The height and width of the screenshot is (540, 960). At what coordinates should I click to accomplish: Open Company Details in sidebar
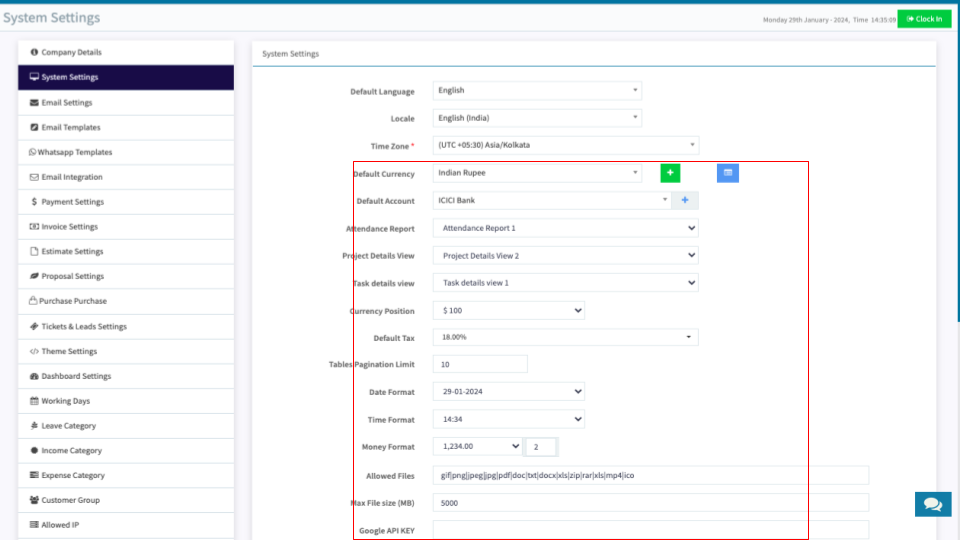point(71,52)
